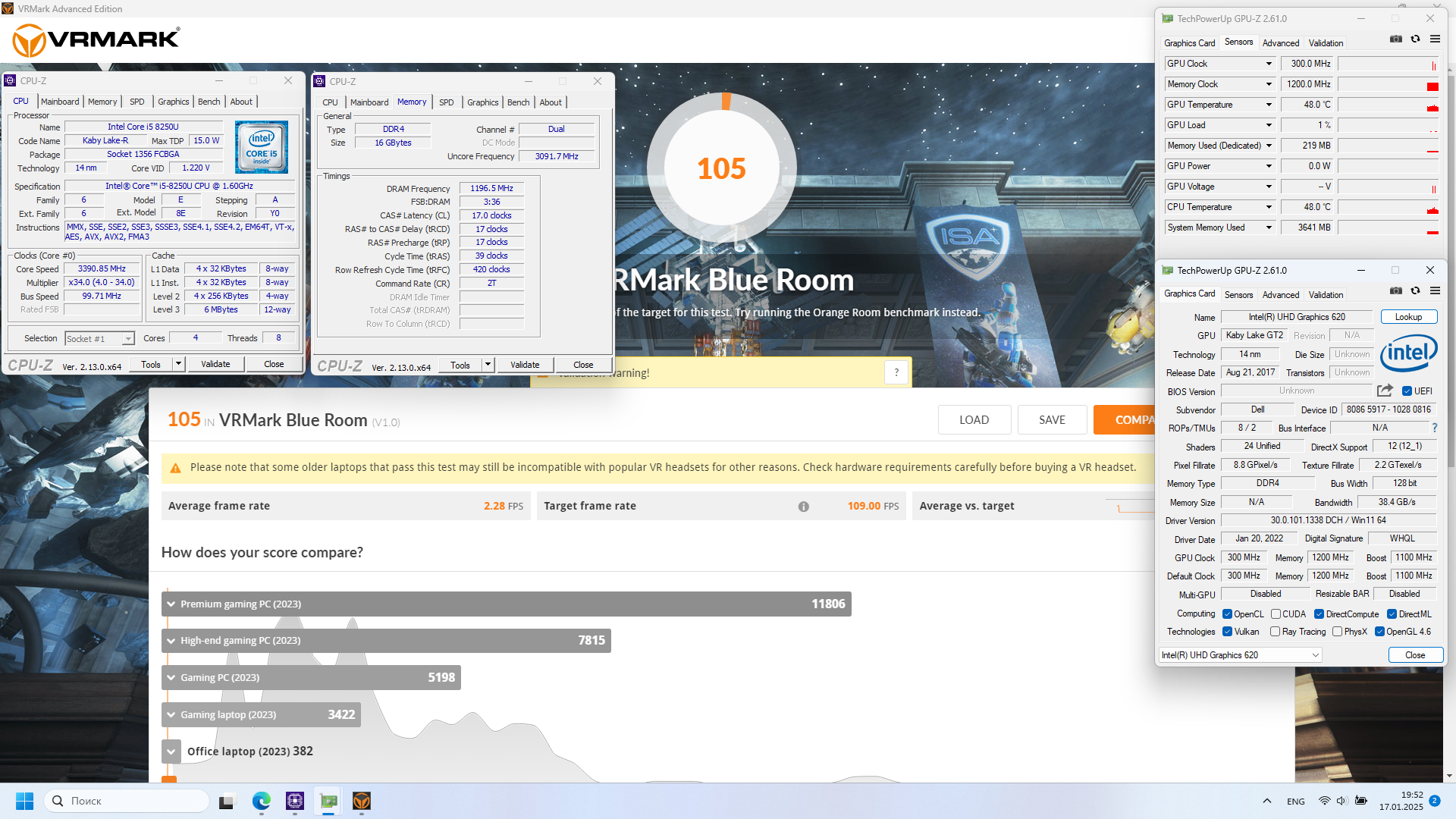Open volume tray icon
This screenshot has height=819, width=1456.
pos(1341,801)
